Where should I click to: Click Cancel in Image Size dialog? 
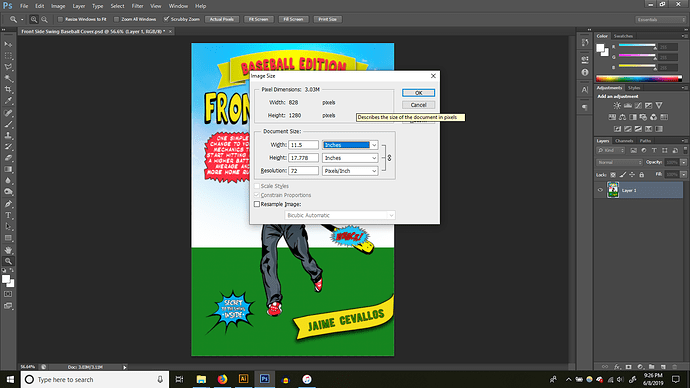pyautogui.click(x=418, y=105)
